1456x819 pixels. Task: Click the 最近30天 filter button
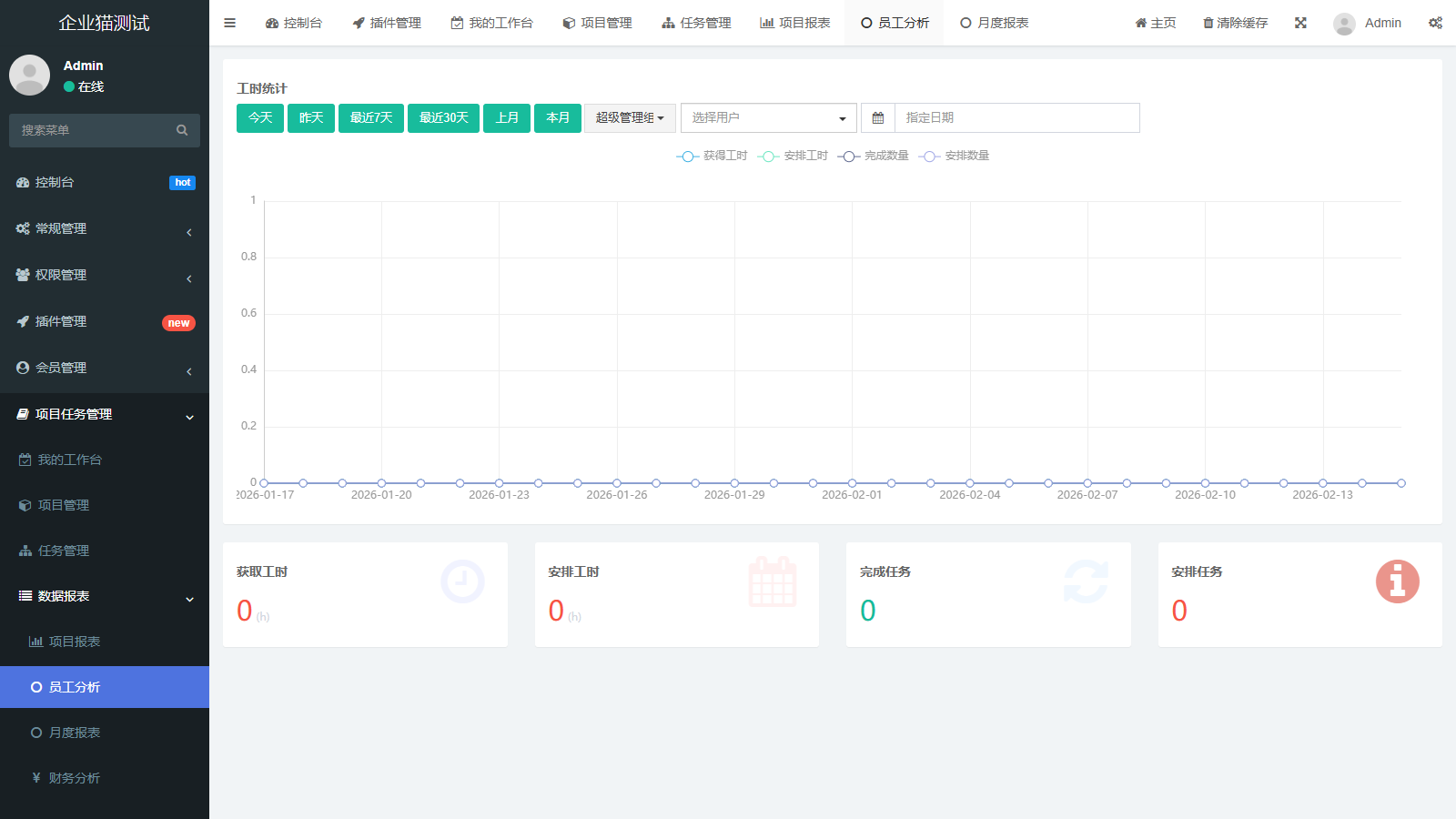pos(443,118)
